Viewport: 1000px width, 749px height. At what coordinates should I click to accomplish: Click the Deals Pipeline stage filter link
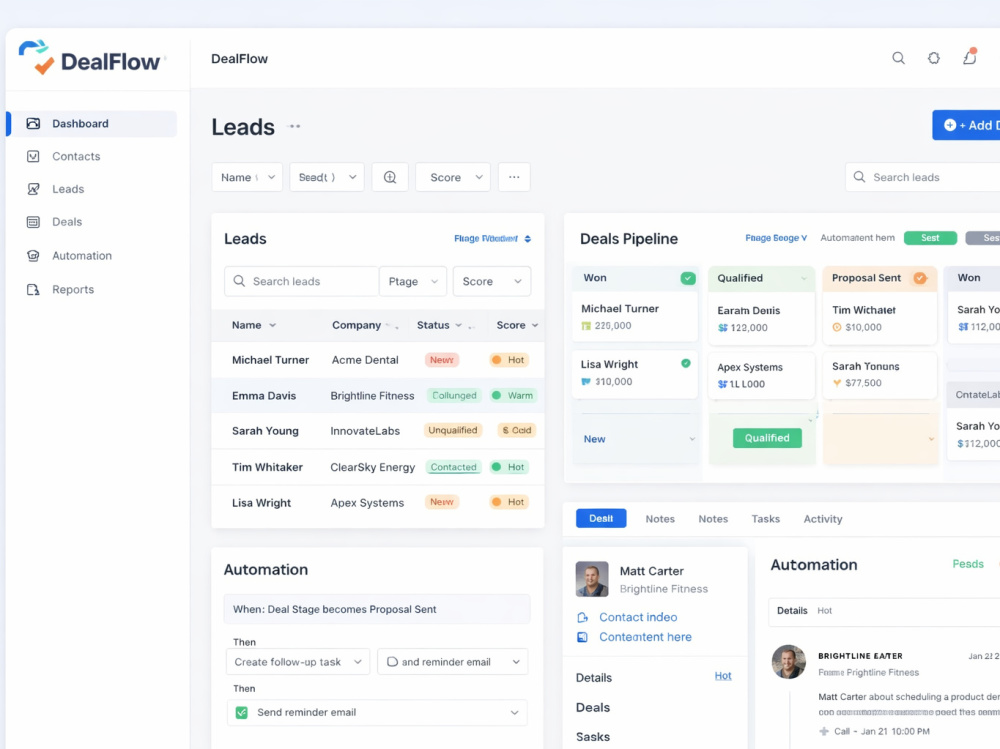tap(776, 238)
